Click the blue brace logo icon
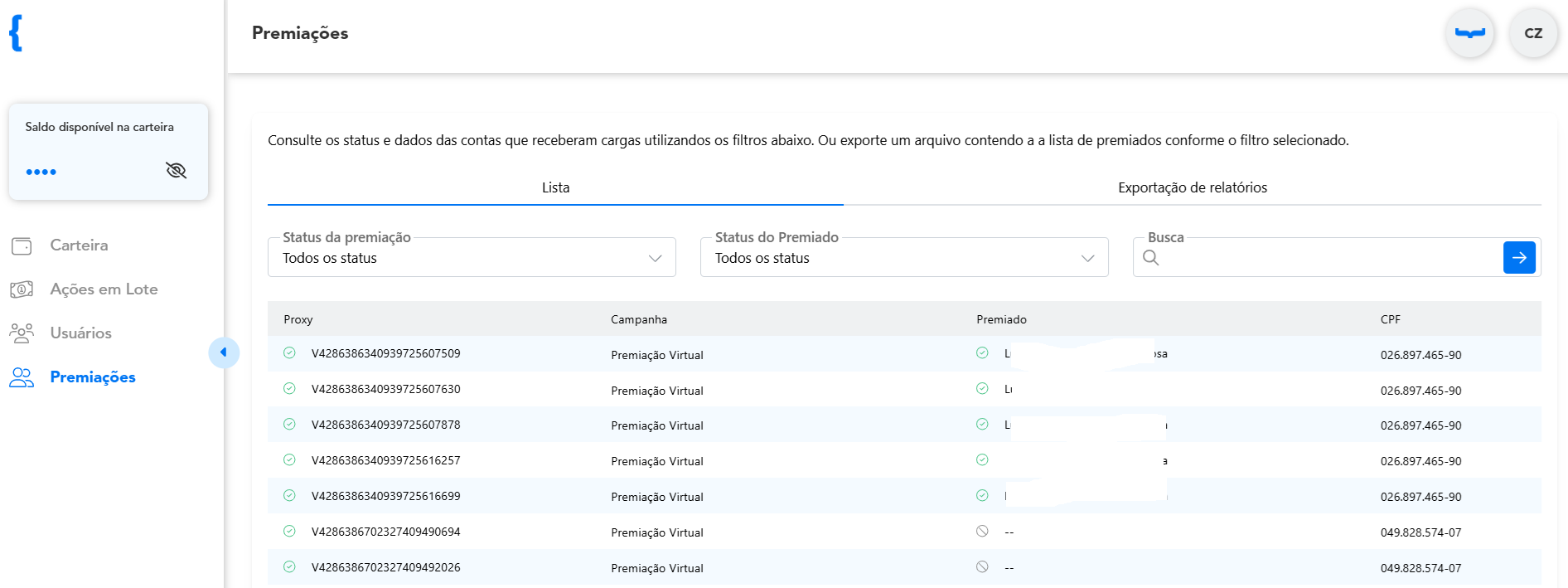This screenshot has height=588, width=1568. coord(16,33)
